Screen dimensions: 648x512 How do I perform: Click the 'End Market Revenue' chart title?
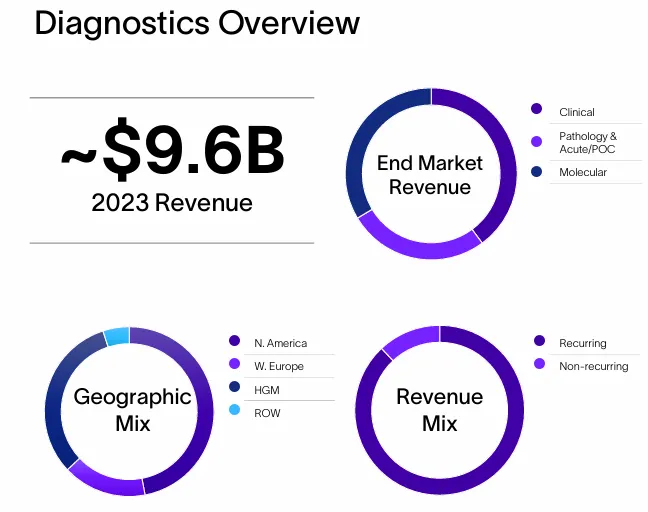[430, 175]
